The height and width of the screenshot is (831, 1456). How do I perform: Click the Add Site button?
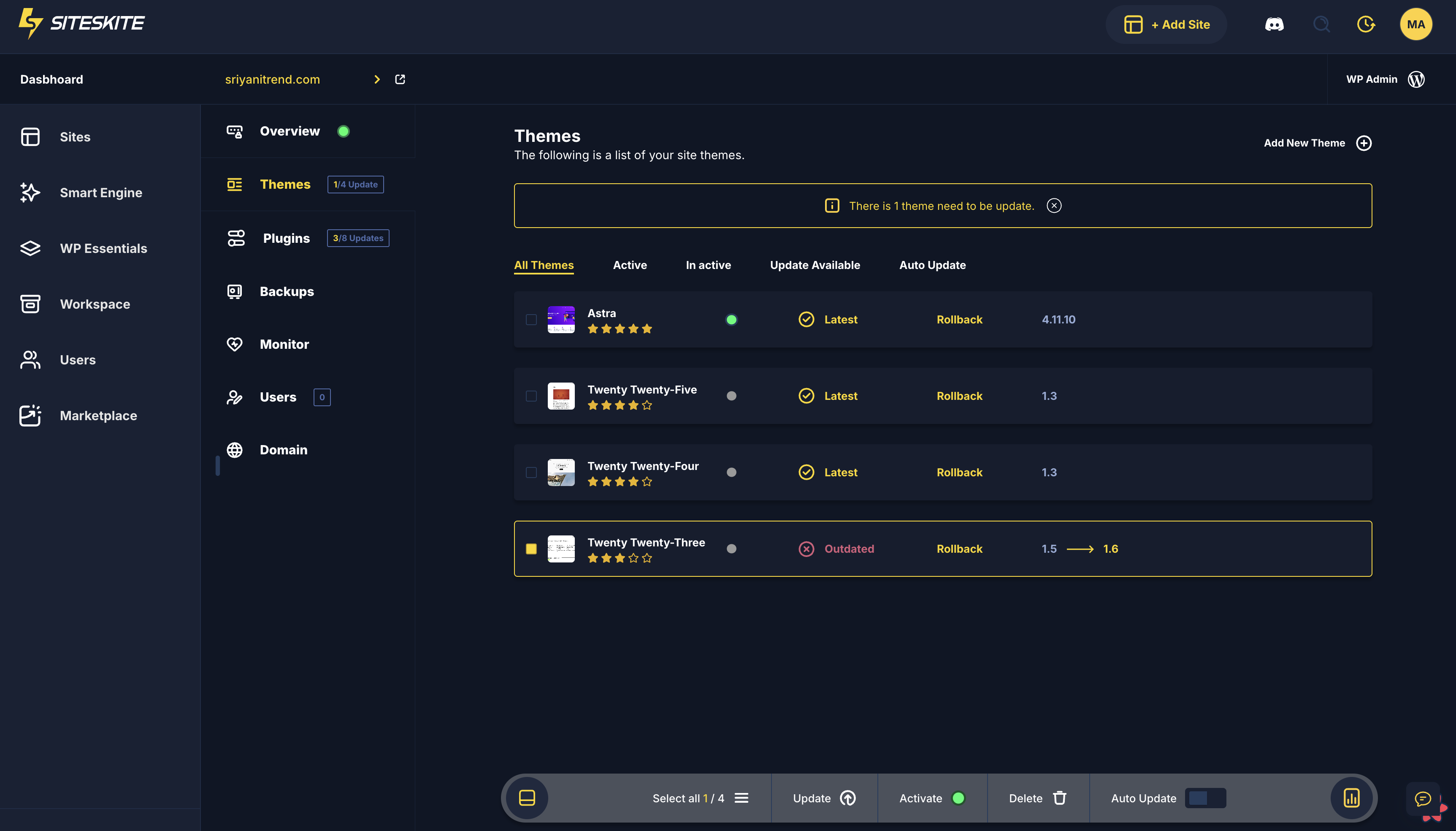click(x=1166, y=24)
